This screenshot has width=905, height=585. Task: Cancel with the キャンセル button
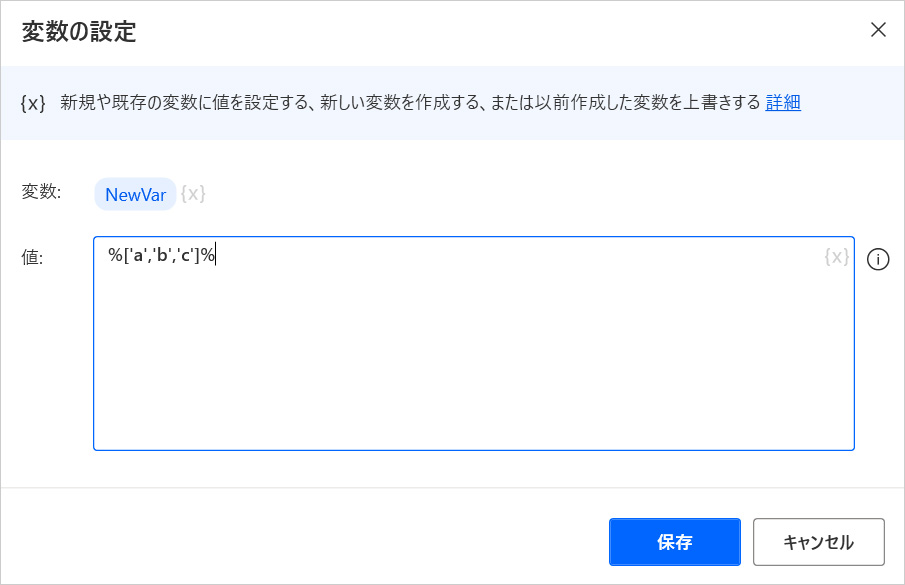818,542
